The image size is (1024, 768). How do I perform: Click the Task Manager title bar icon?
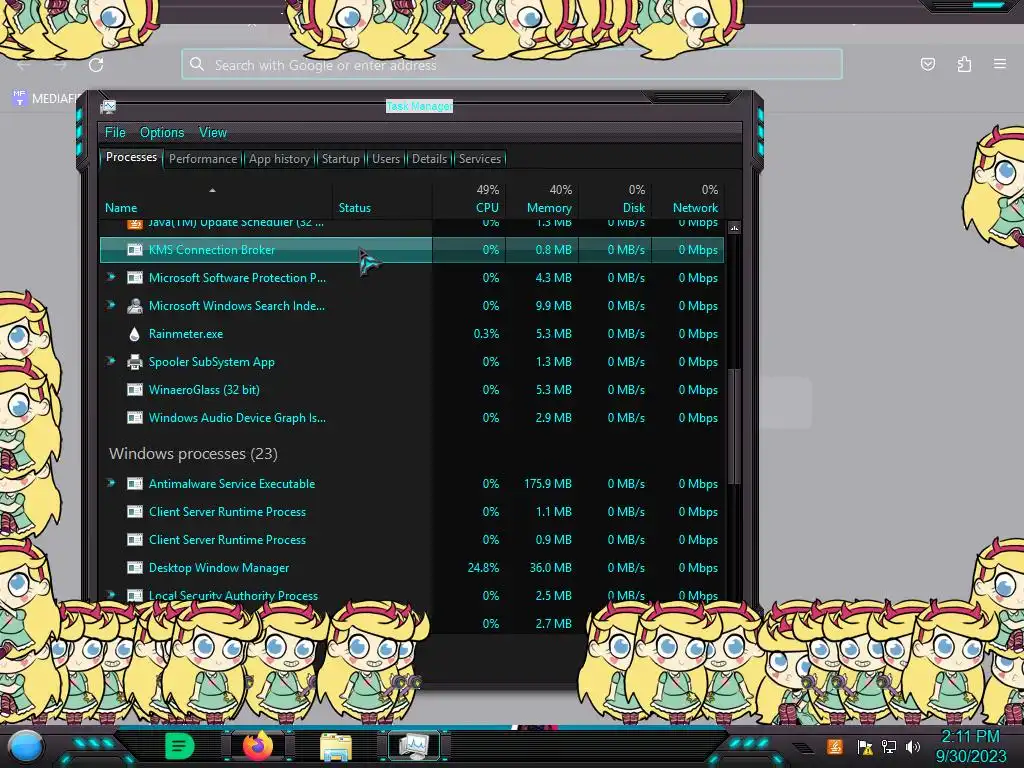108,106
